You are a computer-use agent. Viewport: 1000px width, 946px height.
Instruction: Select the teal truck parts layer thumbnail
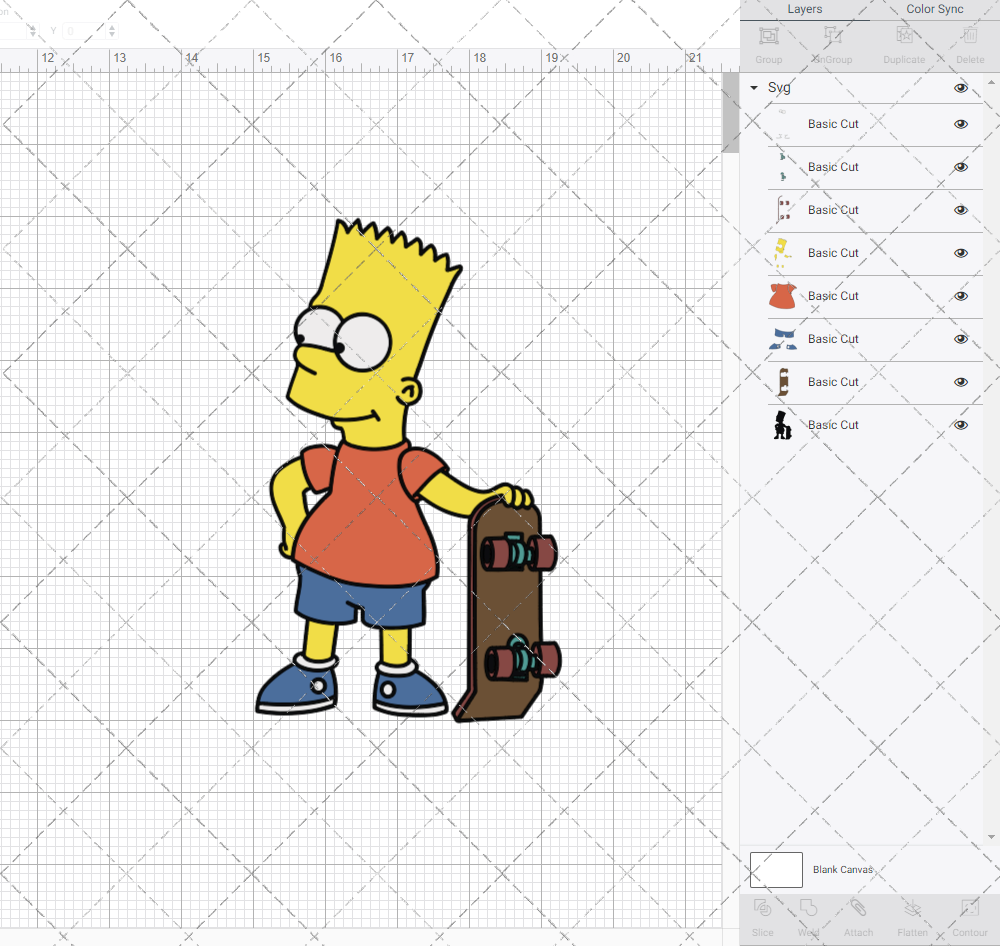[783, 167]
